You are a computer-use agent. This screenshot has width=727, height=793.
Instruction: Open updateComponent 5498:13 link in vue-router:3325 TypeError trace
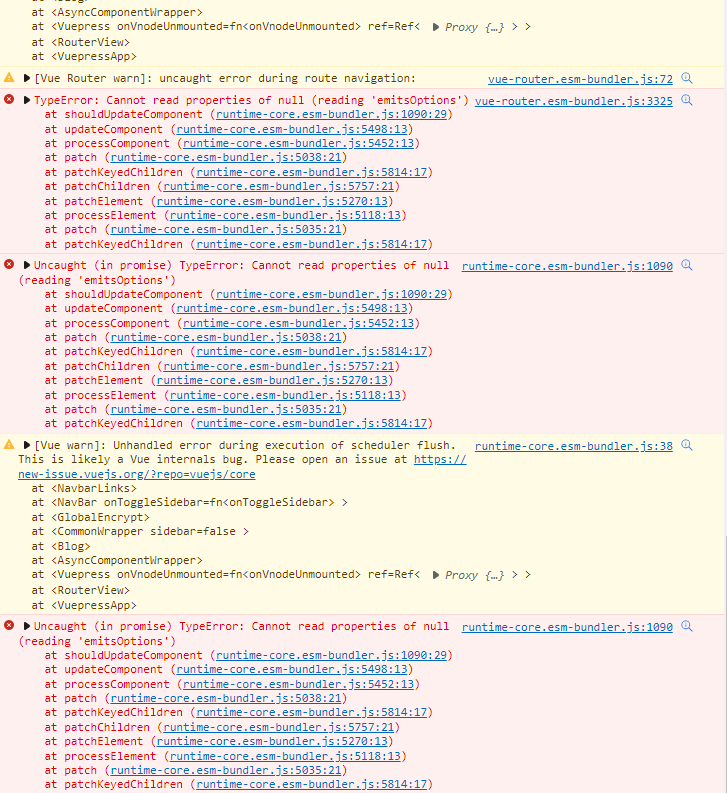coord(292,129)
